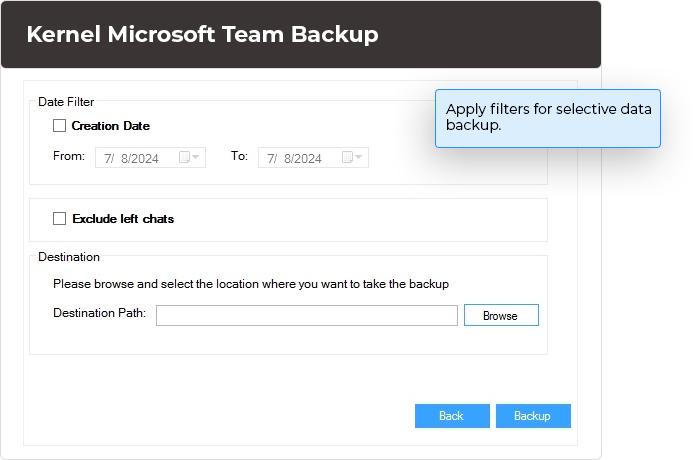Click the 'Please browse and select' instruction text
The height and width of the screenshot is (460, 700).
pos(251,284)
